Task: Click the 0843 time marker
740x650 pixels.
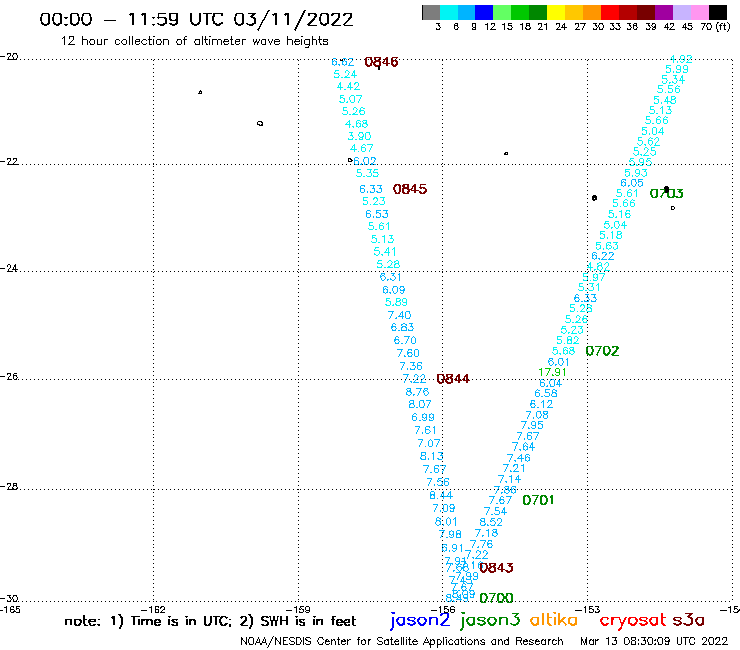Action: pyautogui.click(x=496, y=568)
